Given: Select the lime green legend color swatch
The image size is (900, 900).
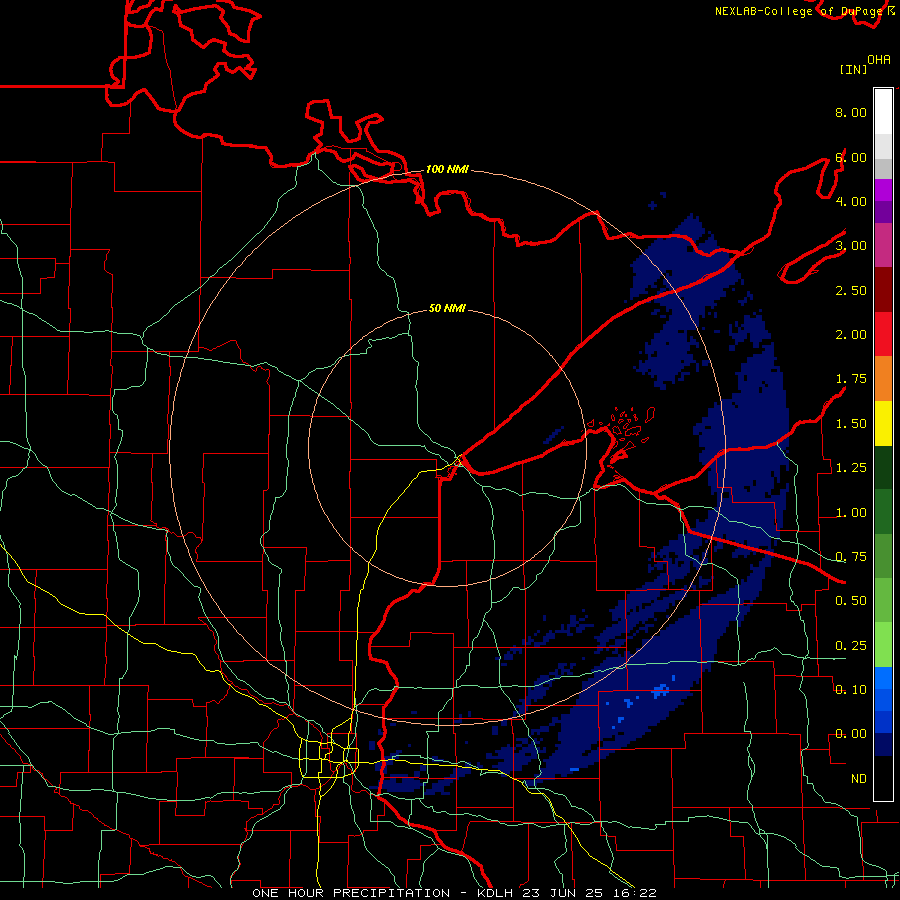Looking at the screenshot, I should [x=883, y=645].
